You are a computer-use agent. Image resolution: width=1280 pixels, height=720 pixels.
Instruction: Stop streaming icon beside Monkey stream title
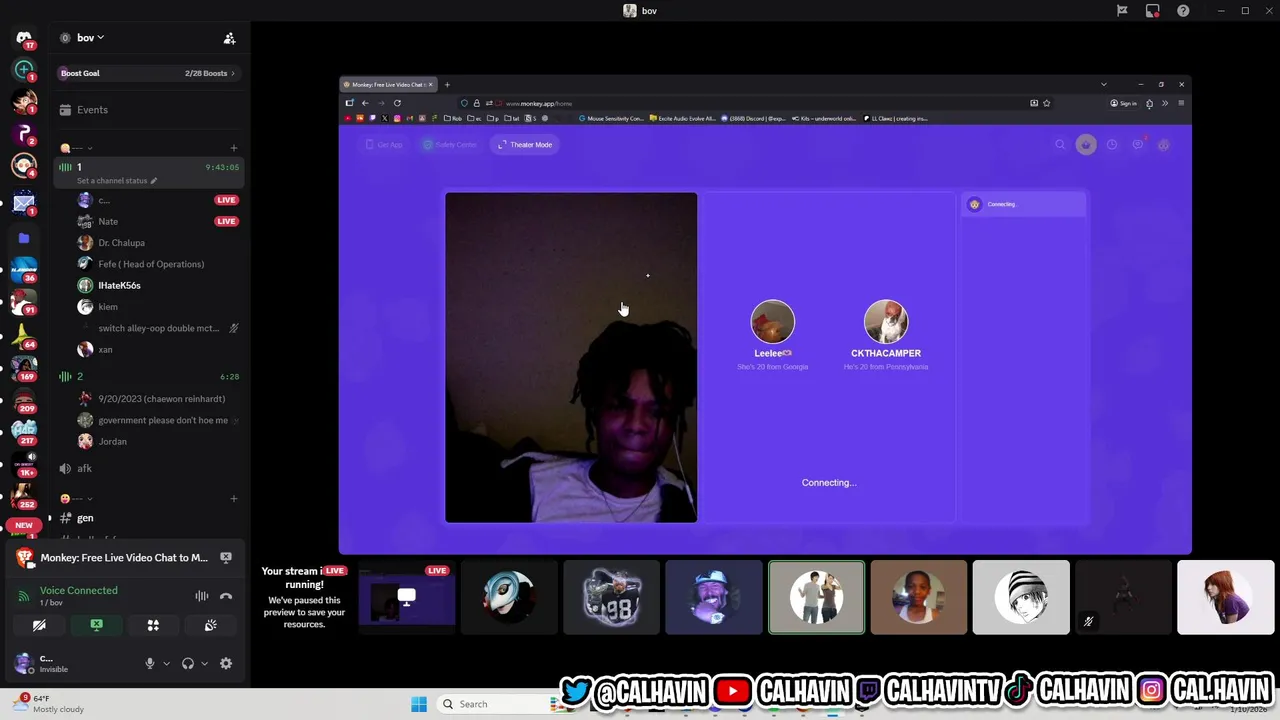click(x=226, y=558)
